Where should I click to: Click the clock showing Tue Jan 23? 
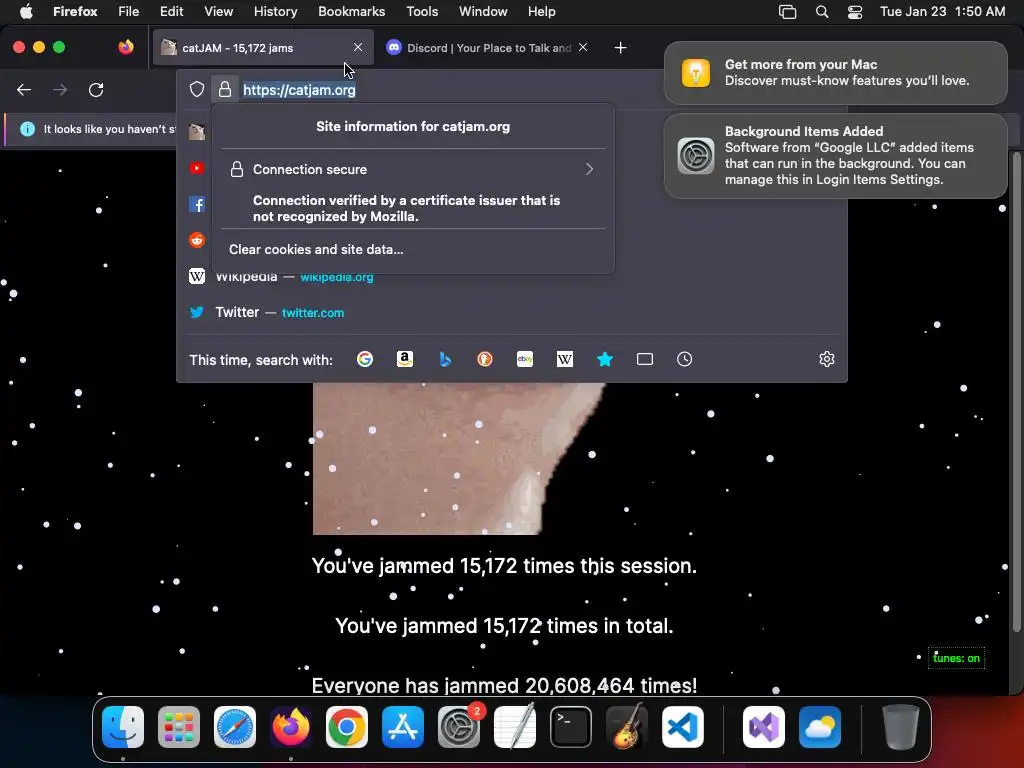tap(942, 11)
